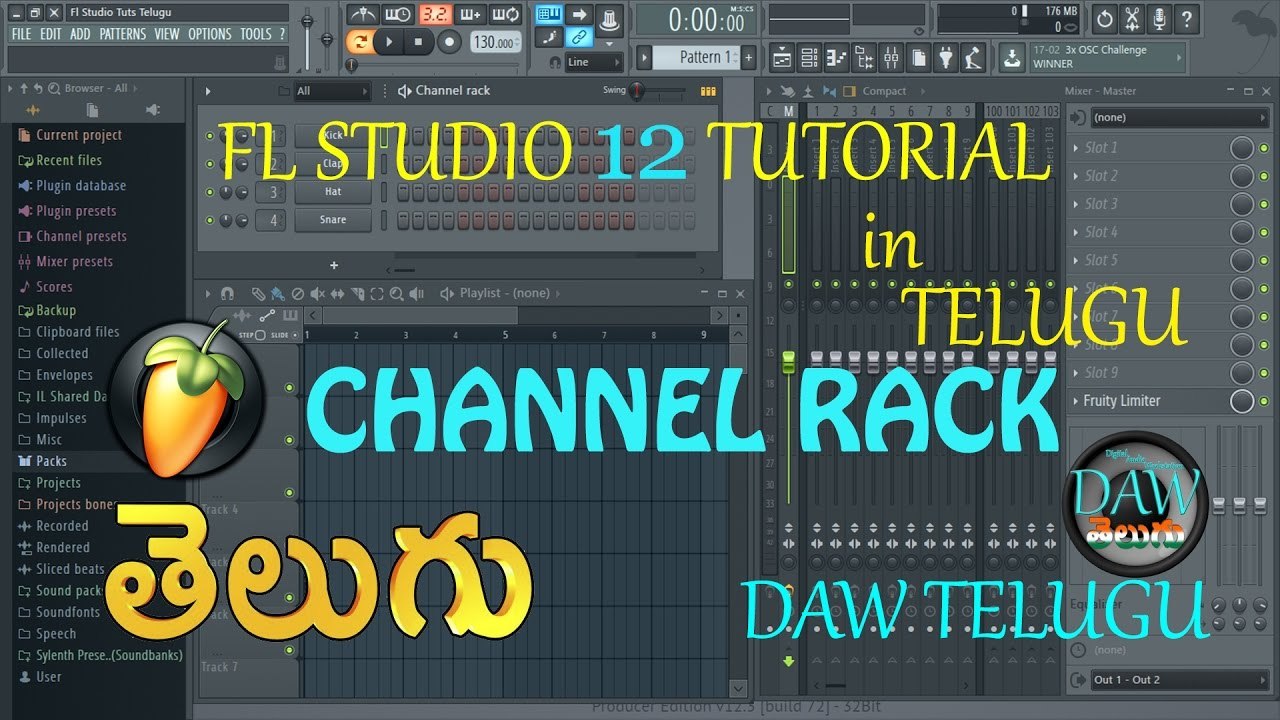Viewport: 1280px width, 720px height.
Task: Select the paint brush tool in Playlist
Action: point(277,294)
